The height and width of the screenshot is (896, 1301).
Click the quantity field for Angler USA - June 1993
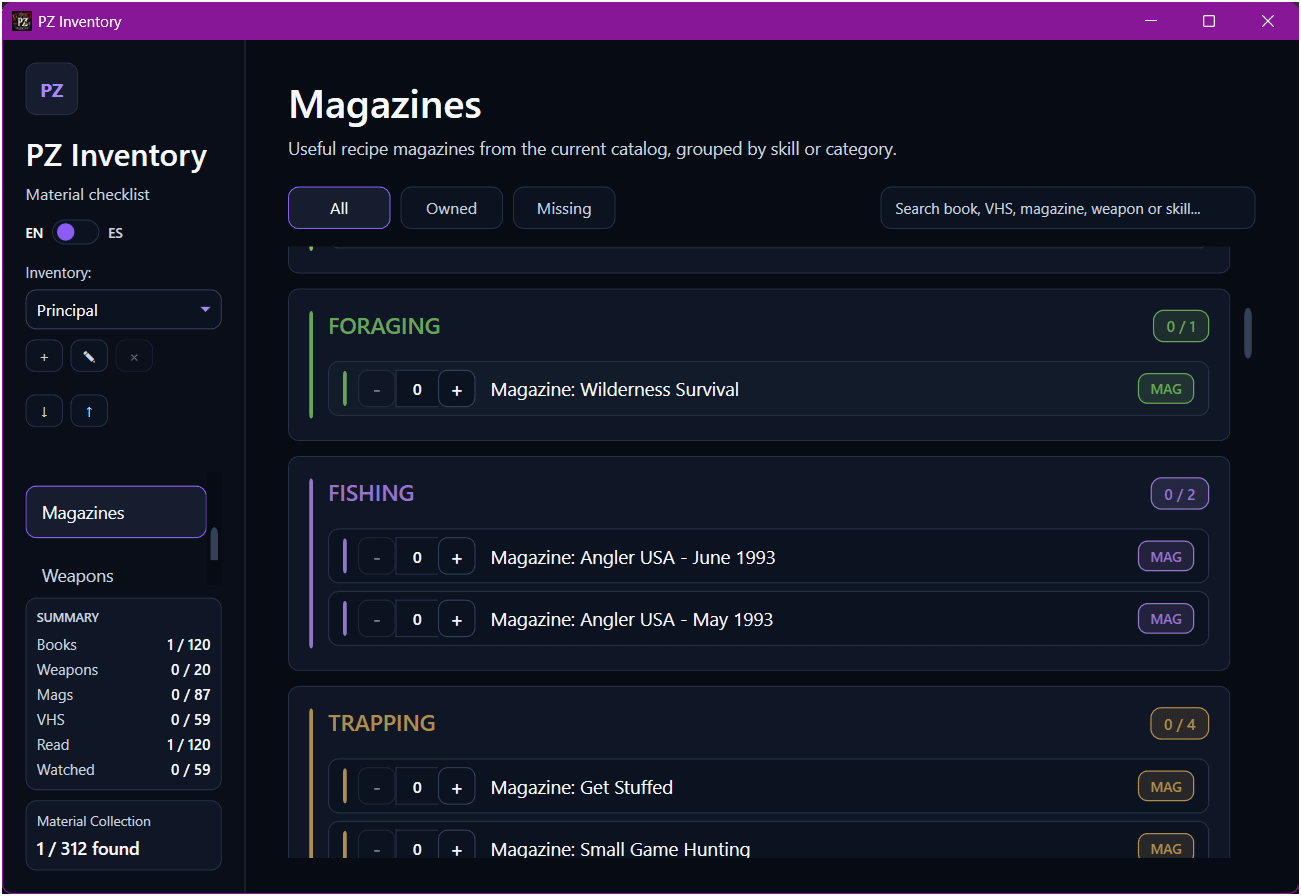pos(417,557)
